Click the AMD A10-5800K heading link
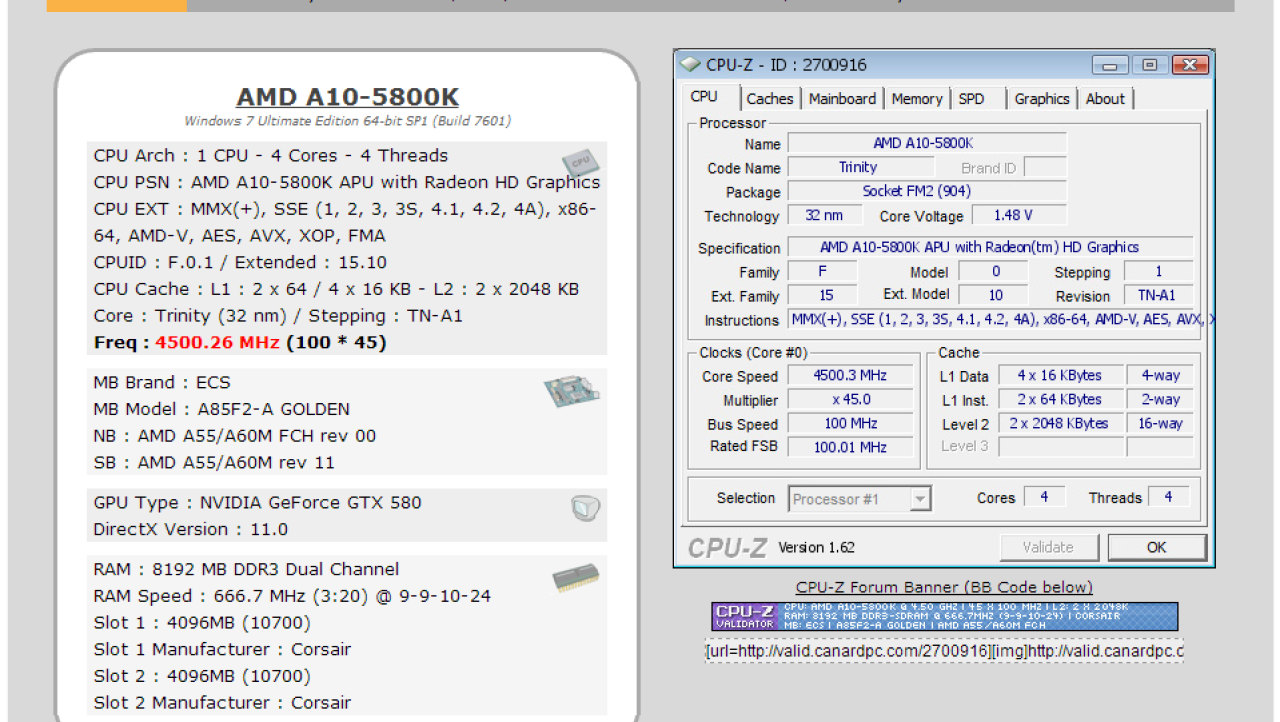 point(347,97)
